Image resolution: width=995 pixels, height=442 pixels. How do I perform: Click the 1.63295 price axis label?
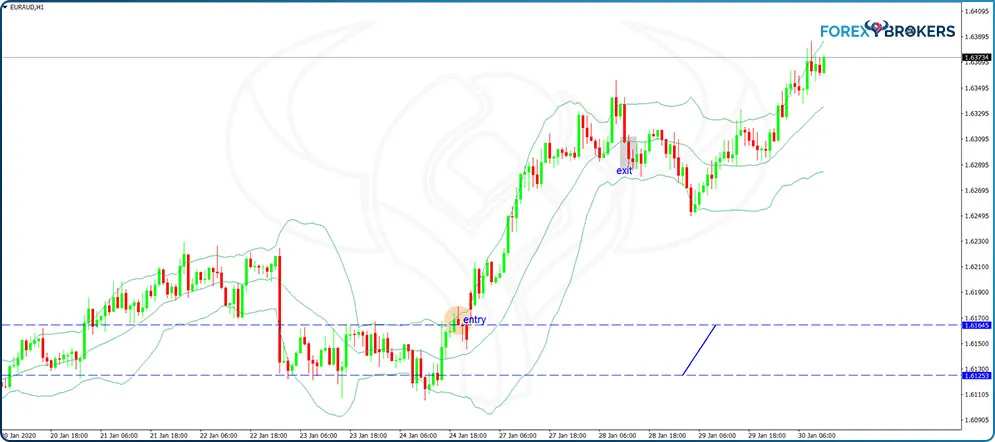click(x=975, y=114)
